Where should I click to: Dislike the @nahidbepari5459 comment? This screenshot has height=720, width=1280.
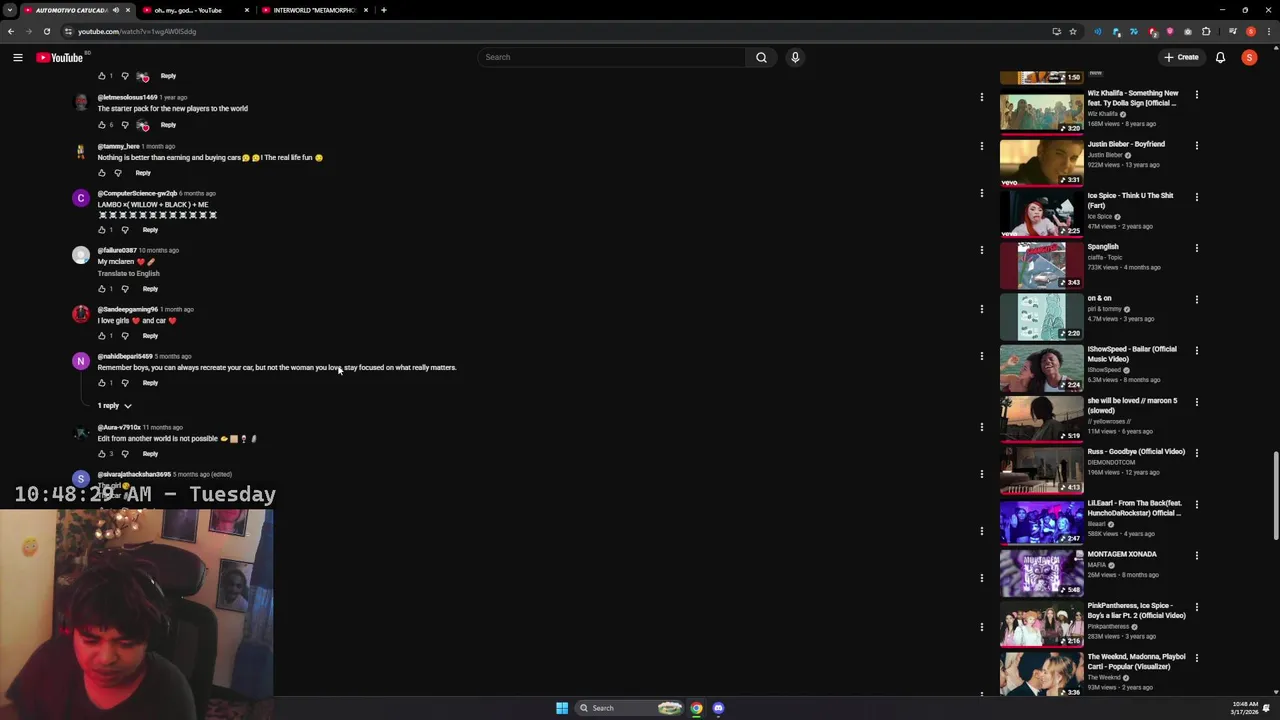point(125,383)
